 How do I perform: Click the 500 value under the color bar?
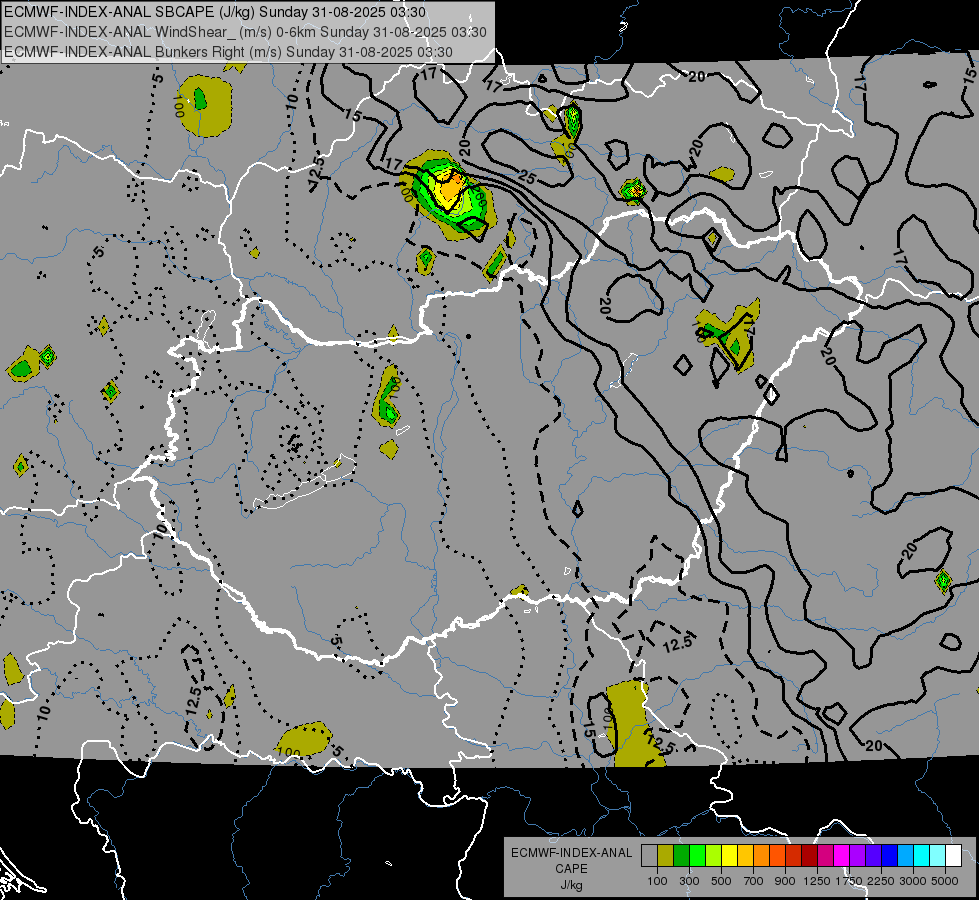[721, 881]
